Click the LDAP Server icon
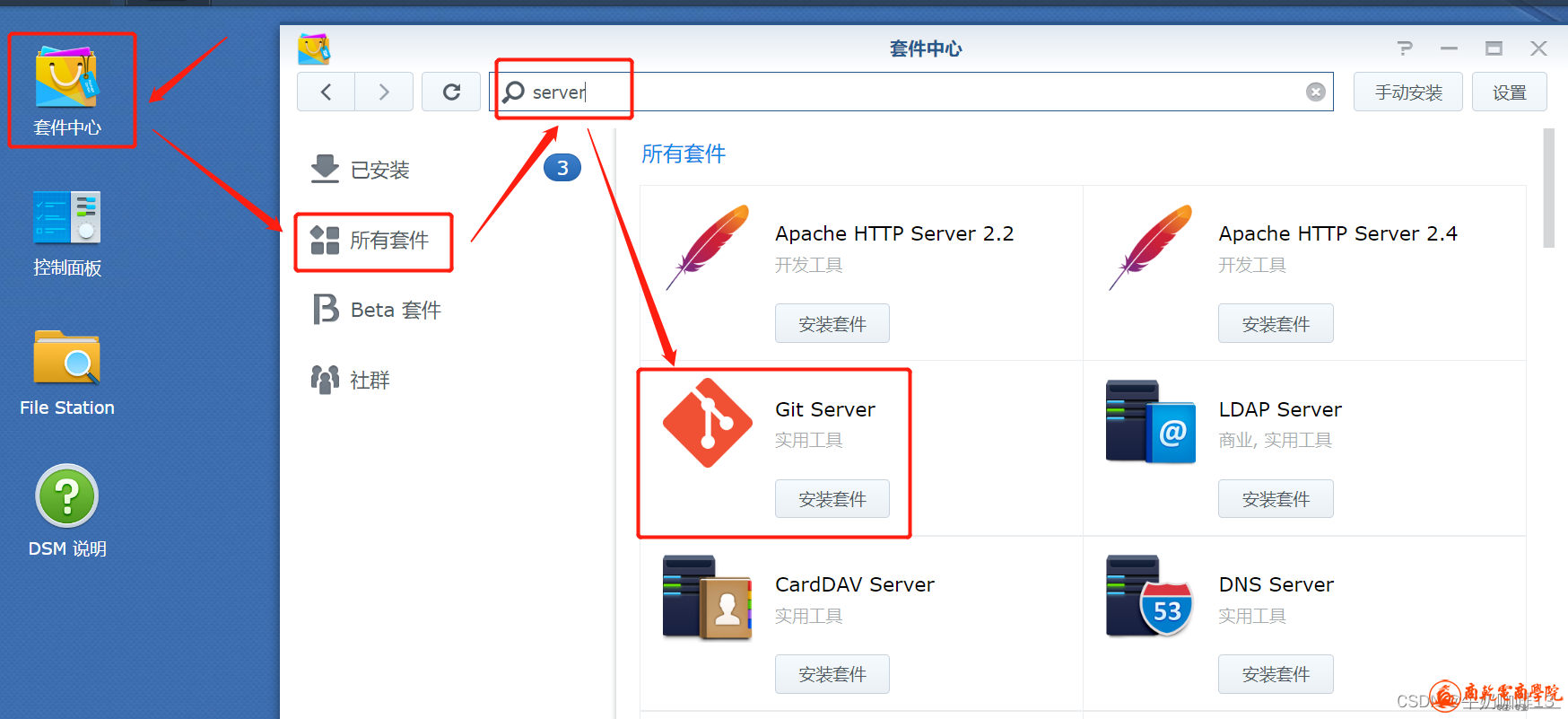Image resolution: width=1568 pixels, height=719 pixels. (1151, 421)
